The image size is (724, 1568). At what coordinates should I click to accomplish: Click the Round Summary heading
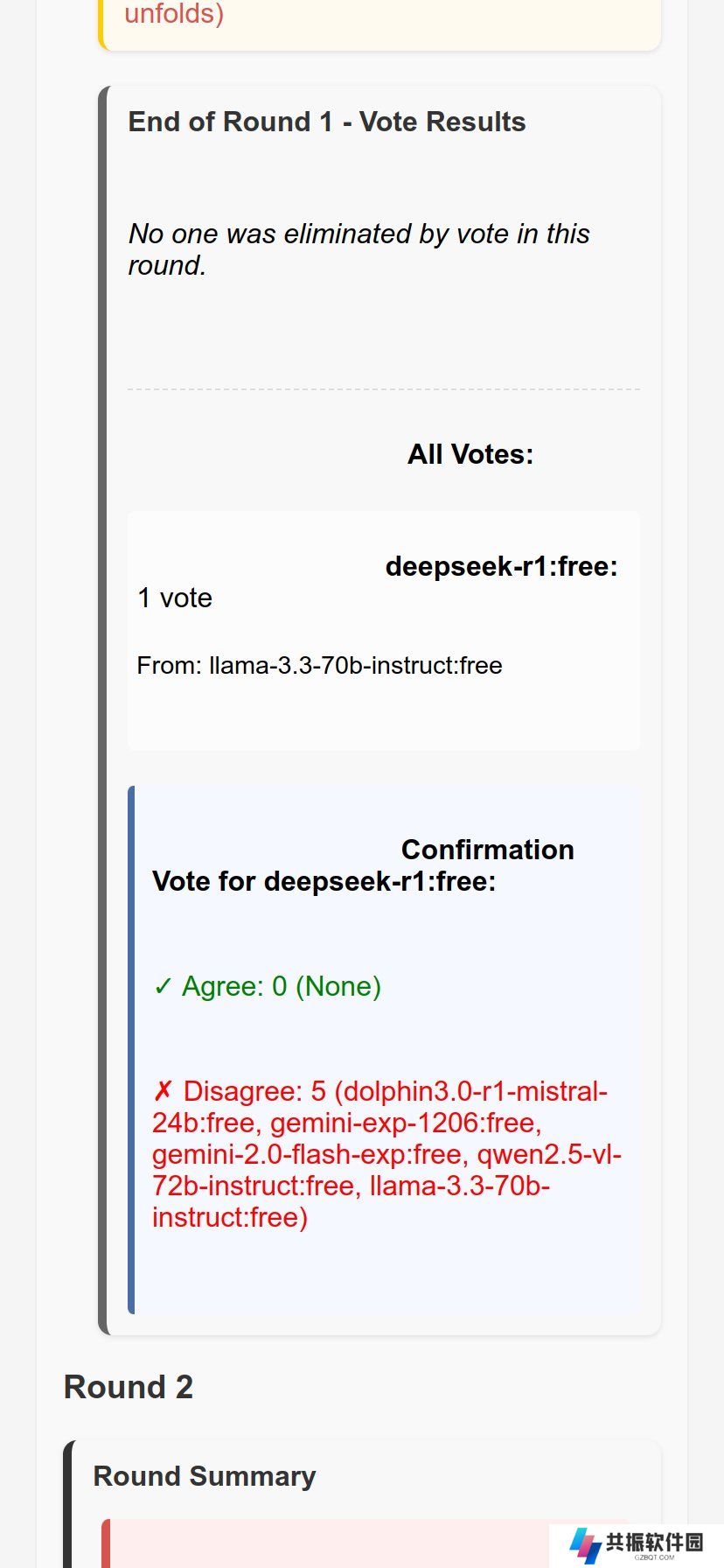point(205,1476)
